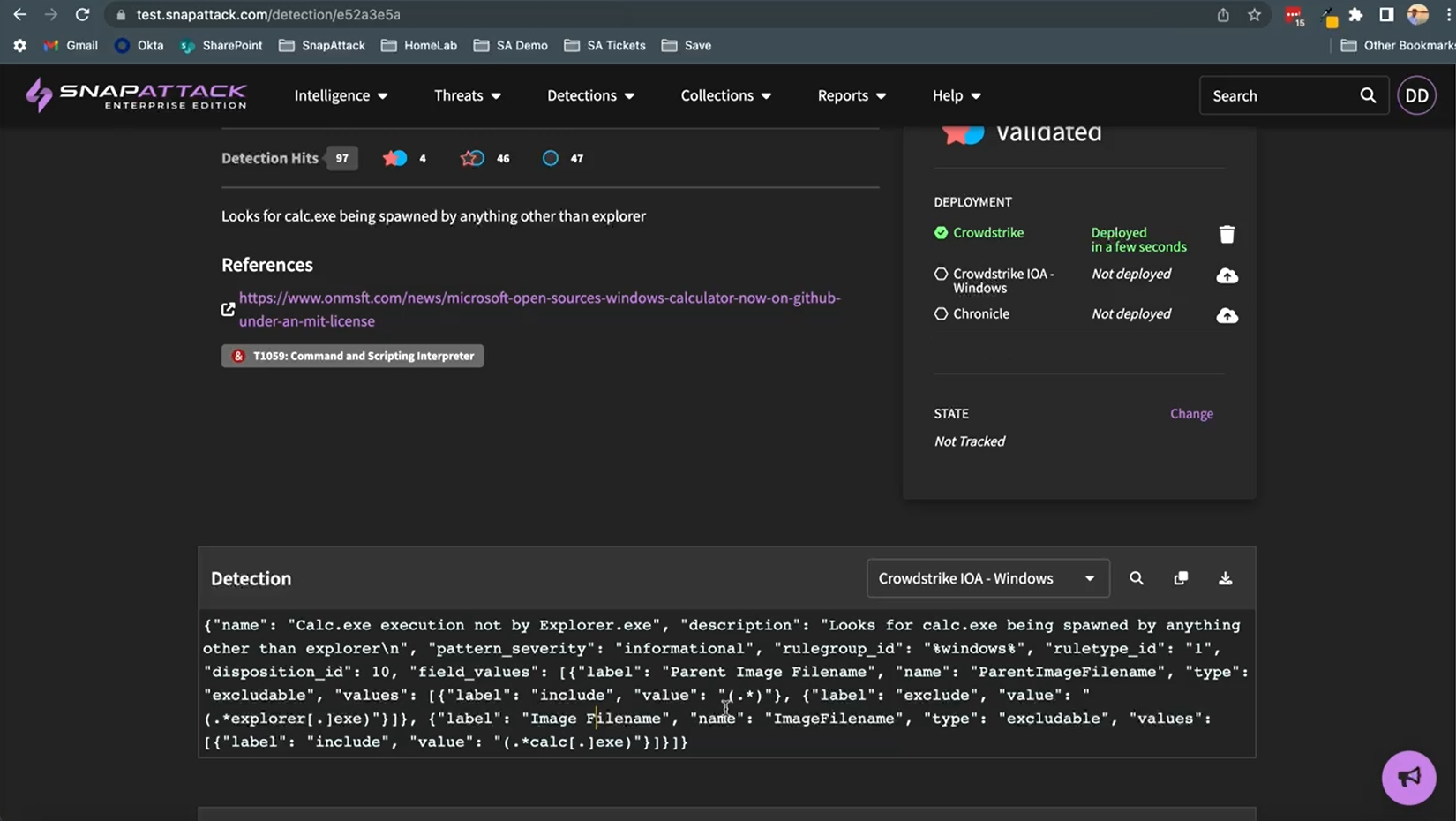Click the magnifier icon in Detection panel
Viewport: 1456px width, 821px height.
point(1136,578)
